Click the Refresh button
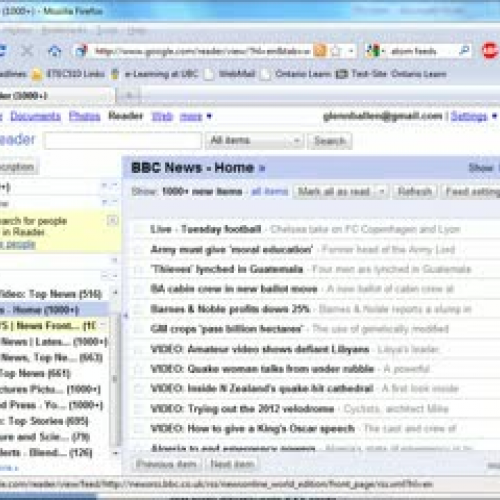Viewport: 500px width, 500px height. click(x=415, y=192)
